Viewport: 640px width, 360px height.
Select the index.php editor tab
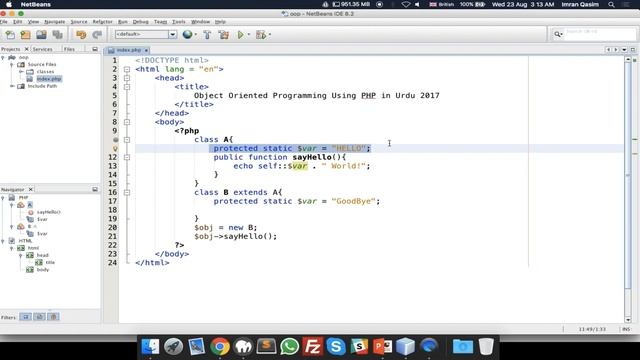point(128,50)
